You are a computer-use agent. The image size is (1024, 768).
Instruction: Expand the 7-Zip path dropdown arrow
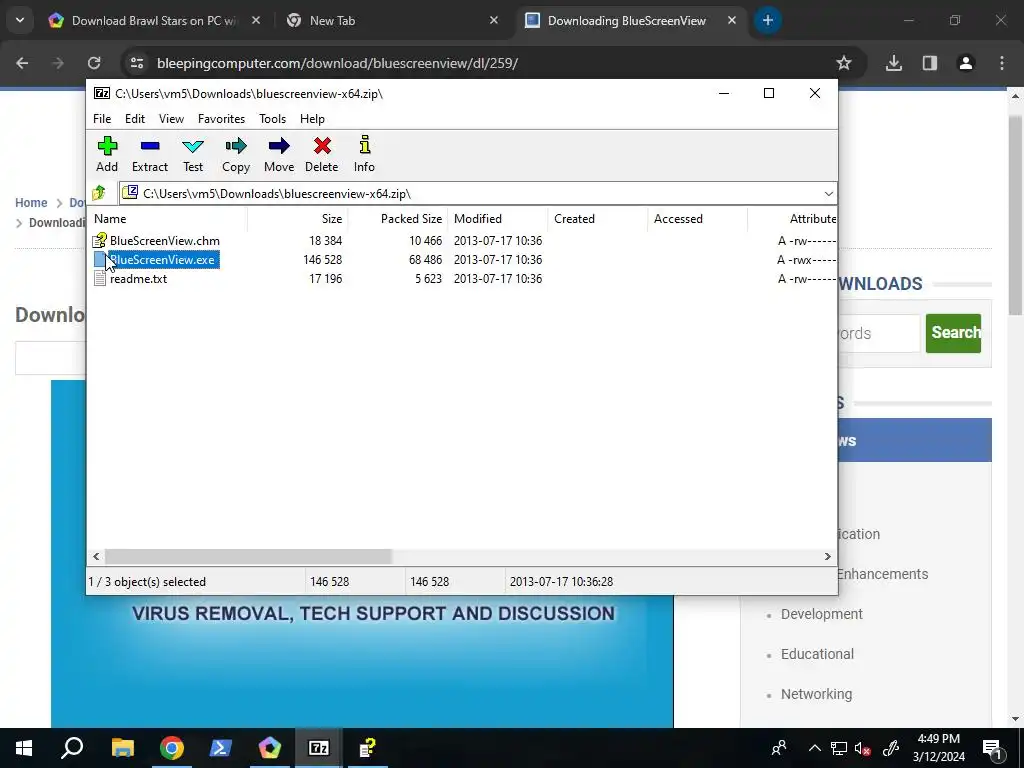pos(828,193)
